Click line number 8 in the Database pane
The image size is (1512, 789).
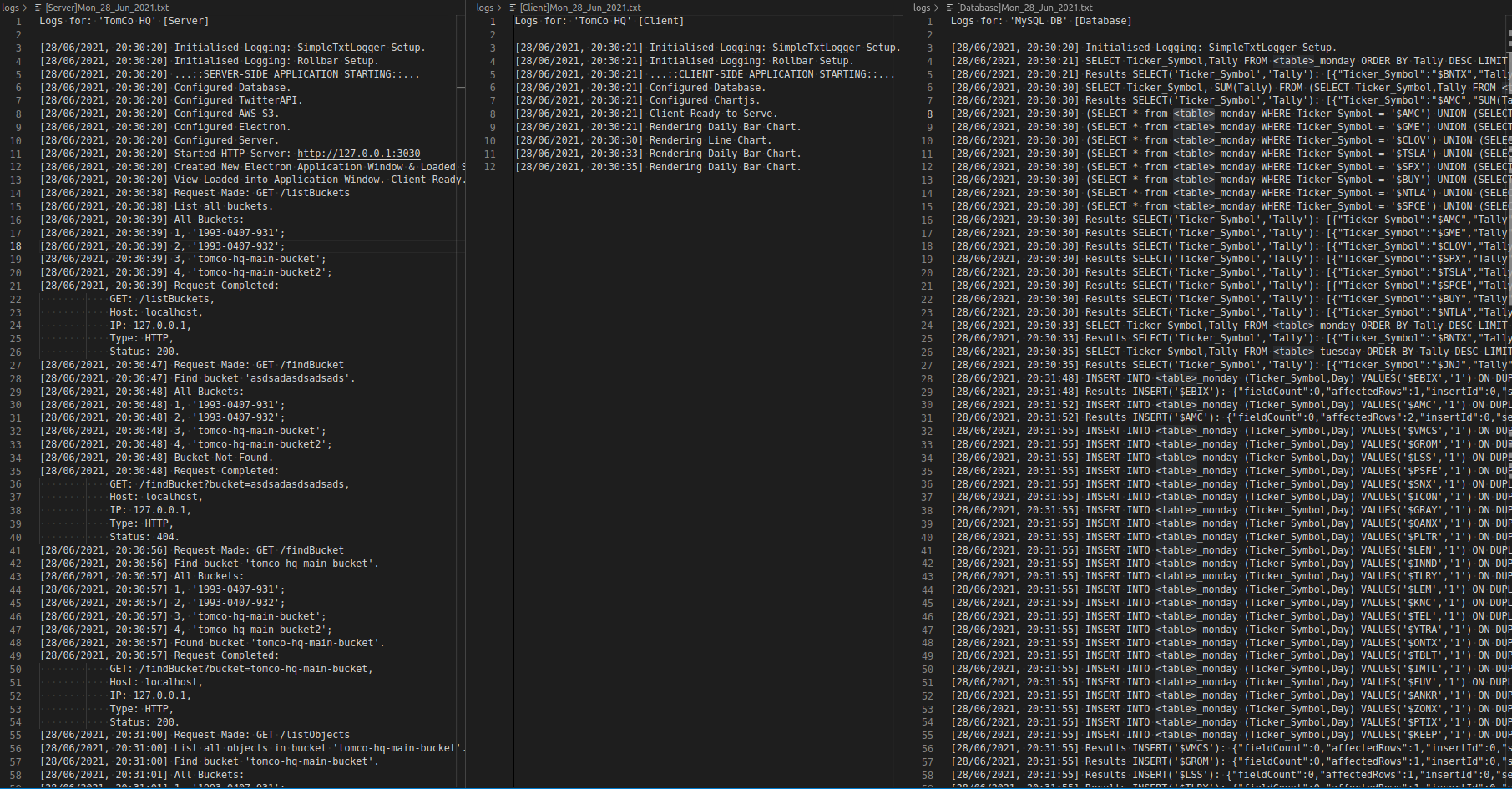[x=930, y=114]
